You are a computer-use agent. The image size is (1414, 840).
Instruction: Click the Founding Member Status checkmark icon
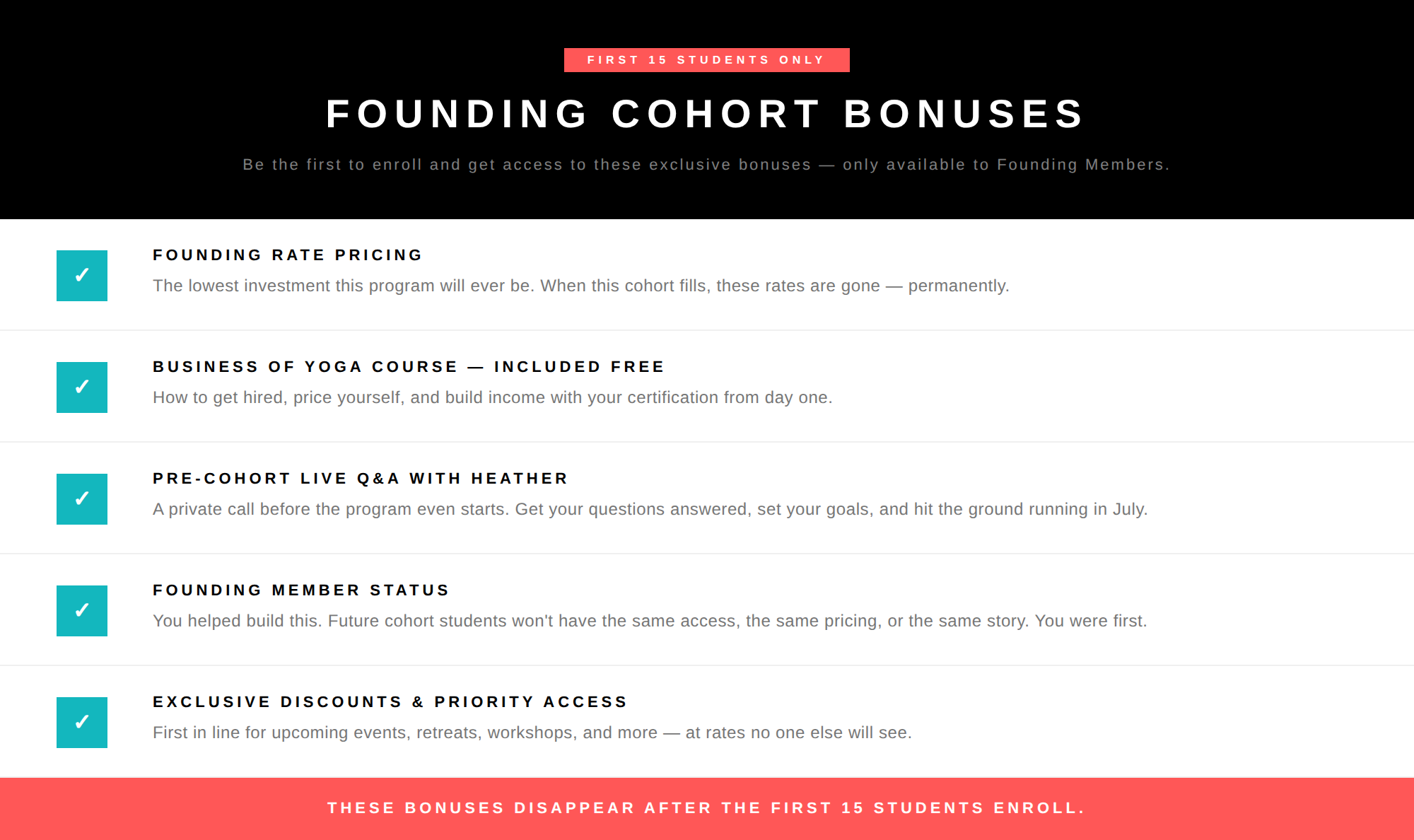(82, 611)
